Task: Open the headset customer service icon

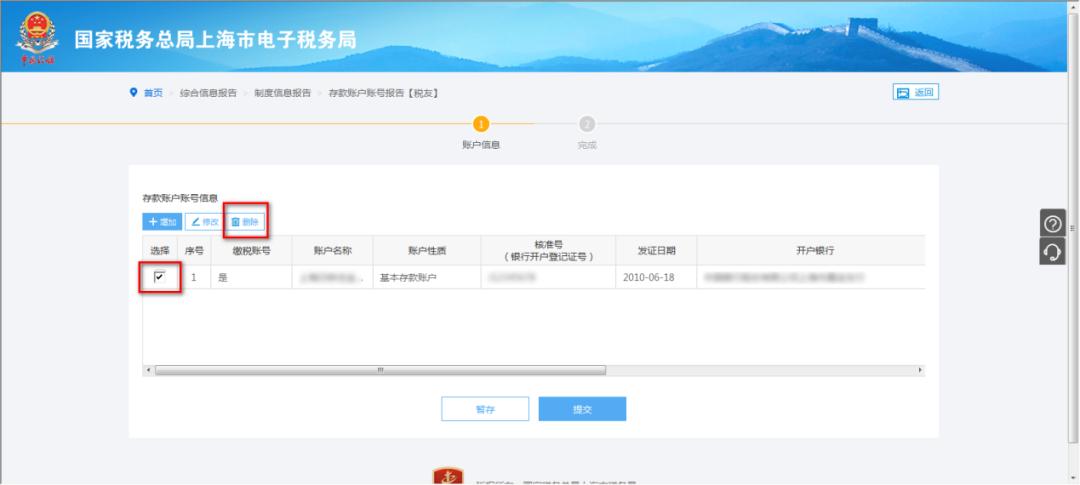Action: coord(1053,252)
